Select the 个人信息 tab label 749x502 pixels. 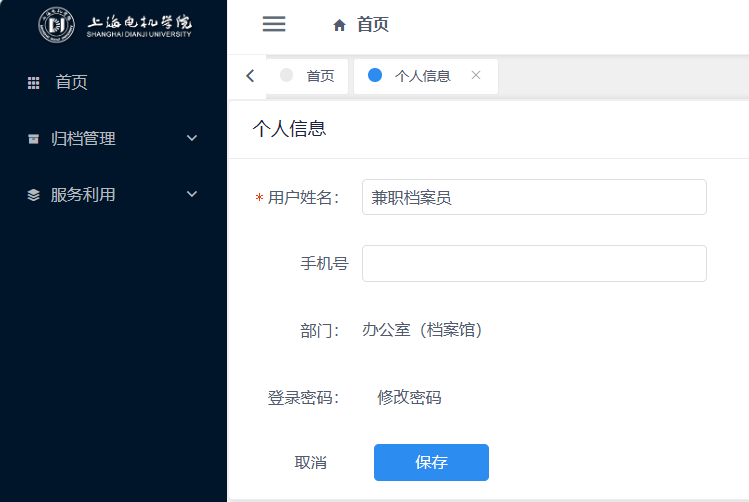coord(422,76)
